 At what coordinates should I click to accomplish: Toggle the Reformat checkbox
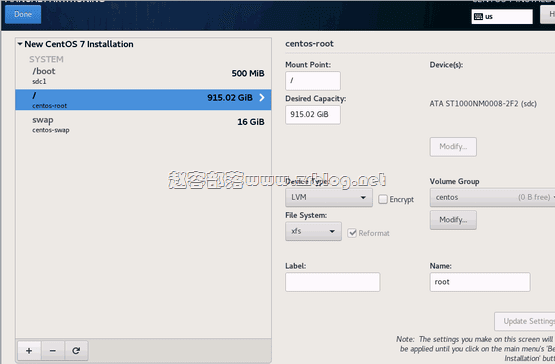352,233
